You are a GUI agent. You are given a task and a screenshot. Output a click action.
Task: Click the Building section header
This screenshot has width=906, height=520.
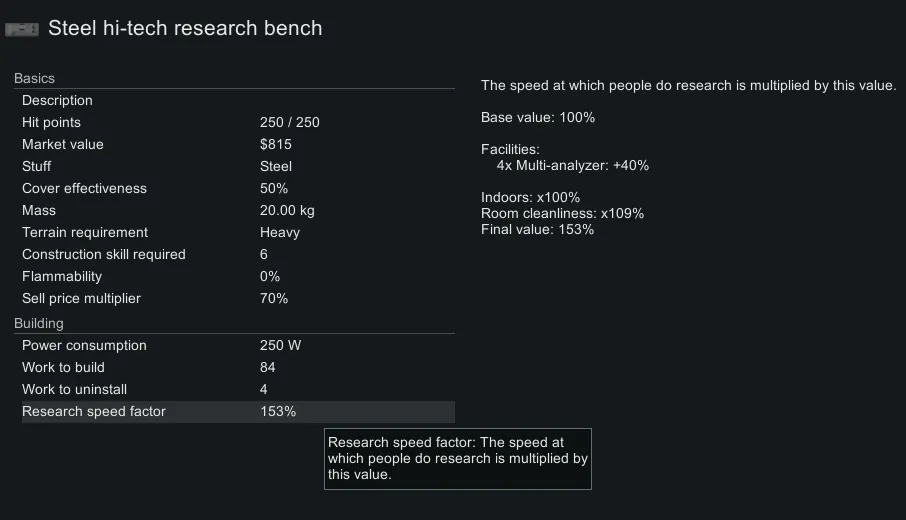click(x=39, y=323)
